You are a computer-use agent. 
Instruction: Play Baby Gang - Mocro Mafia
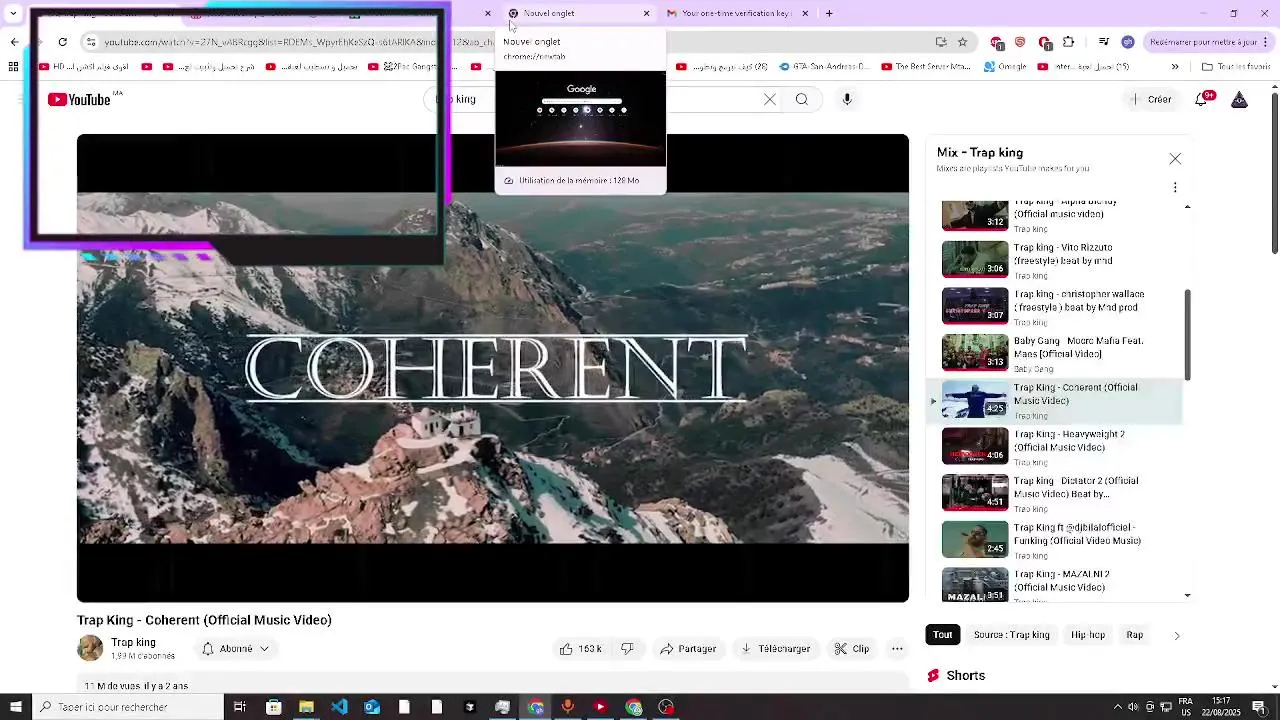tap(1055, 352)
